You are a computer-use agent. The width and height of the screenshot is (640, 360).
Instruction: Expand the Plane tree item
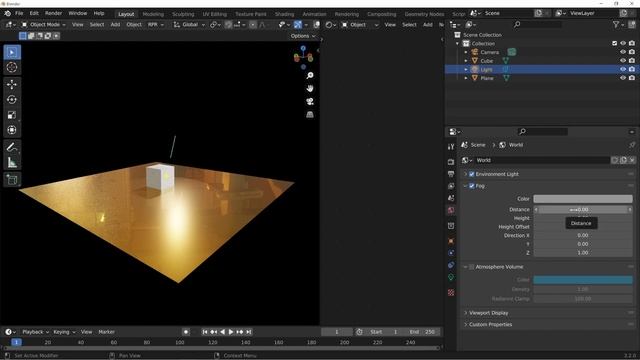(x=466, y=78)
